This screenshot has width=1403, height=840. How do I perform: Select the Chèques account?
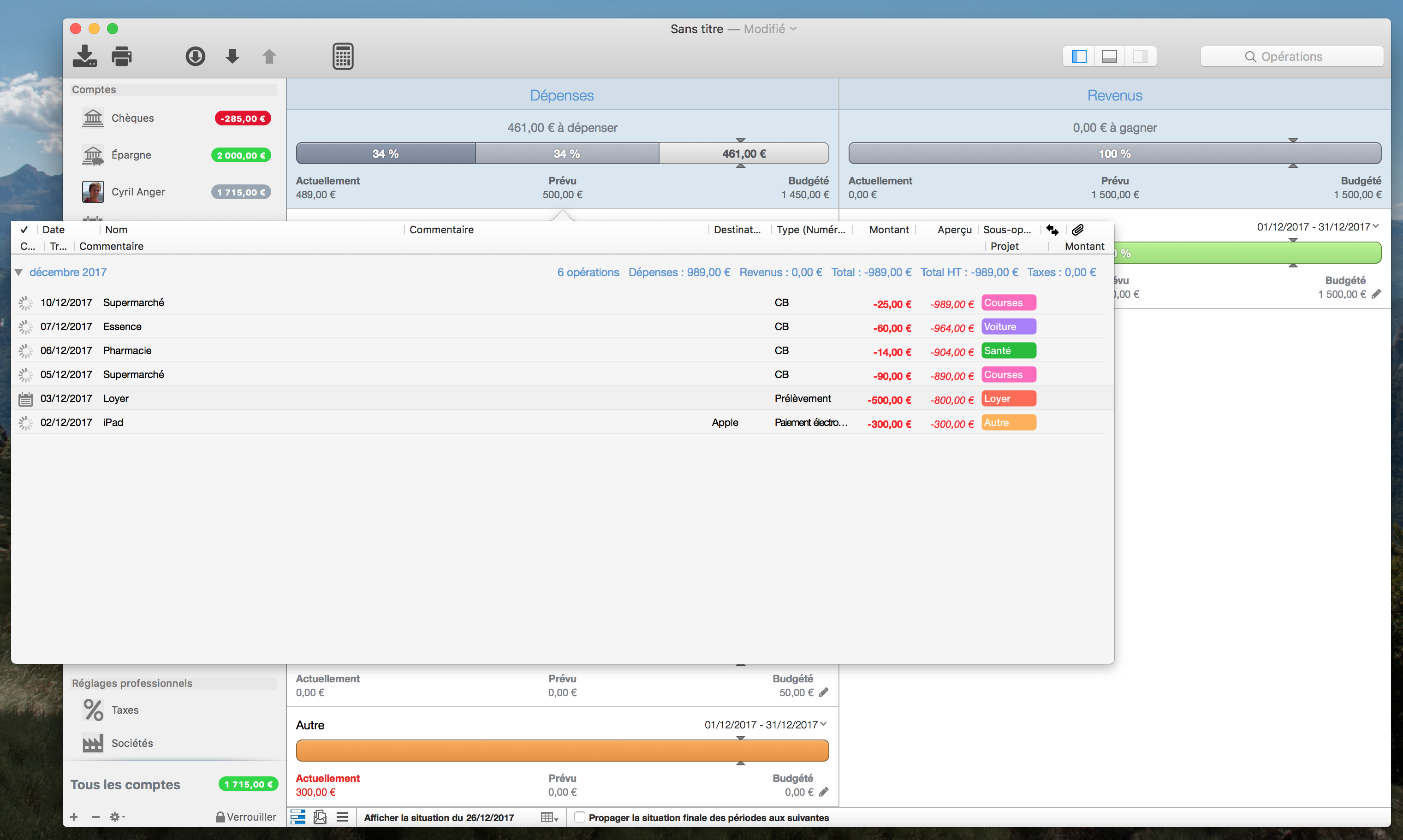pos(175,118)
